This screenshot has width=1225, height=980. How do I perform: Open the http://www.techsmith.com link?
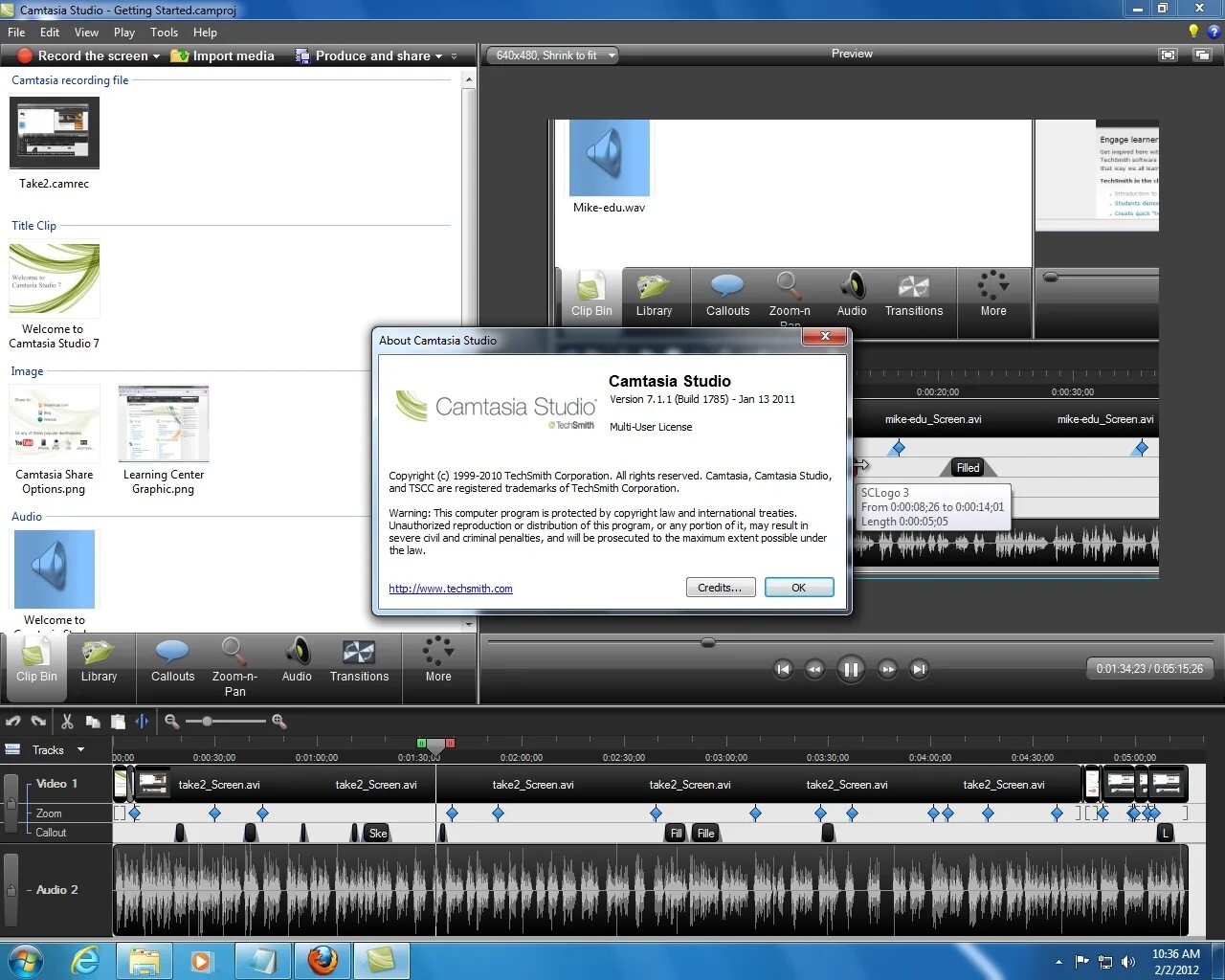[x=450, y=589]
